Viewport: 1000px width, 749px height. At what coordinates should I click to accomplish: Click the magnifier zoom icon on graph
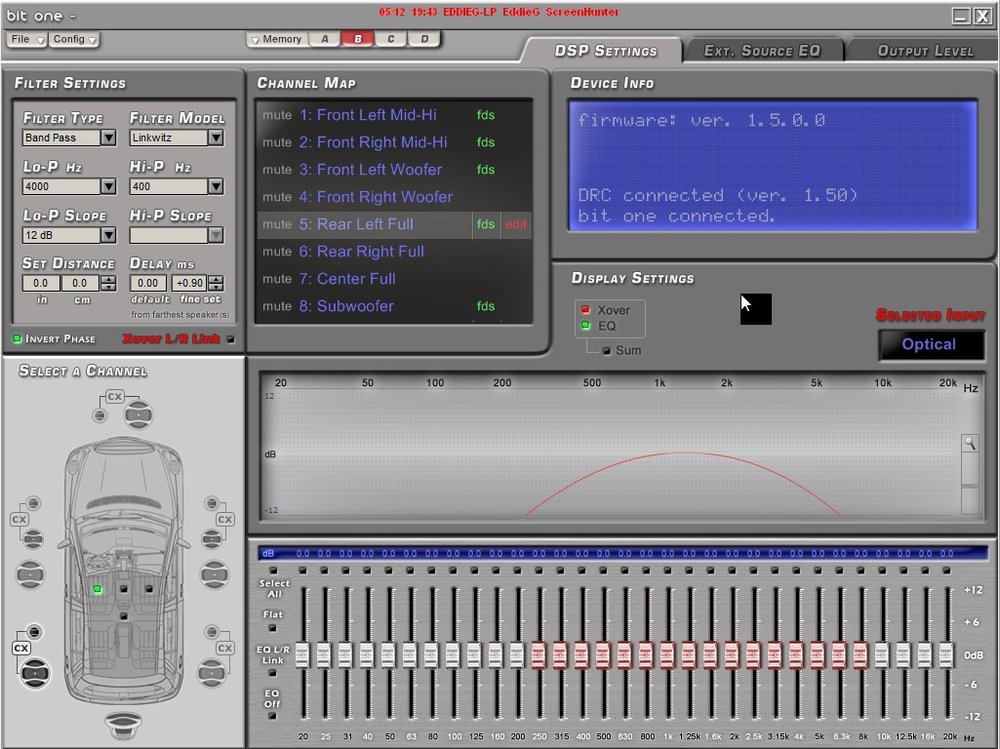(969, 443)
